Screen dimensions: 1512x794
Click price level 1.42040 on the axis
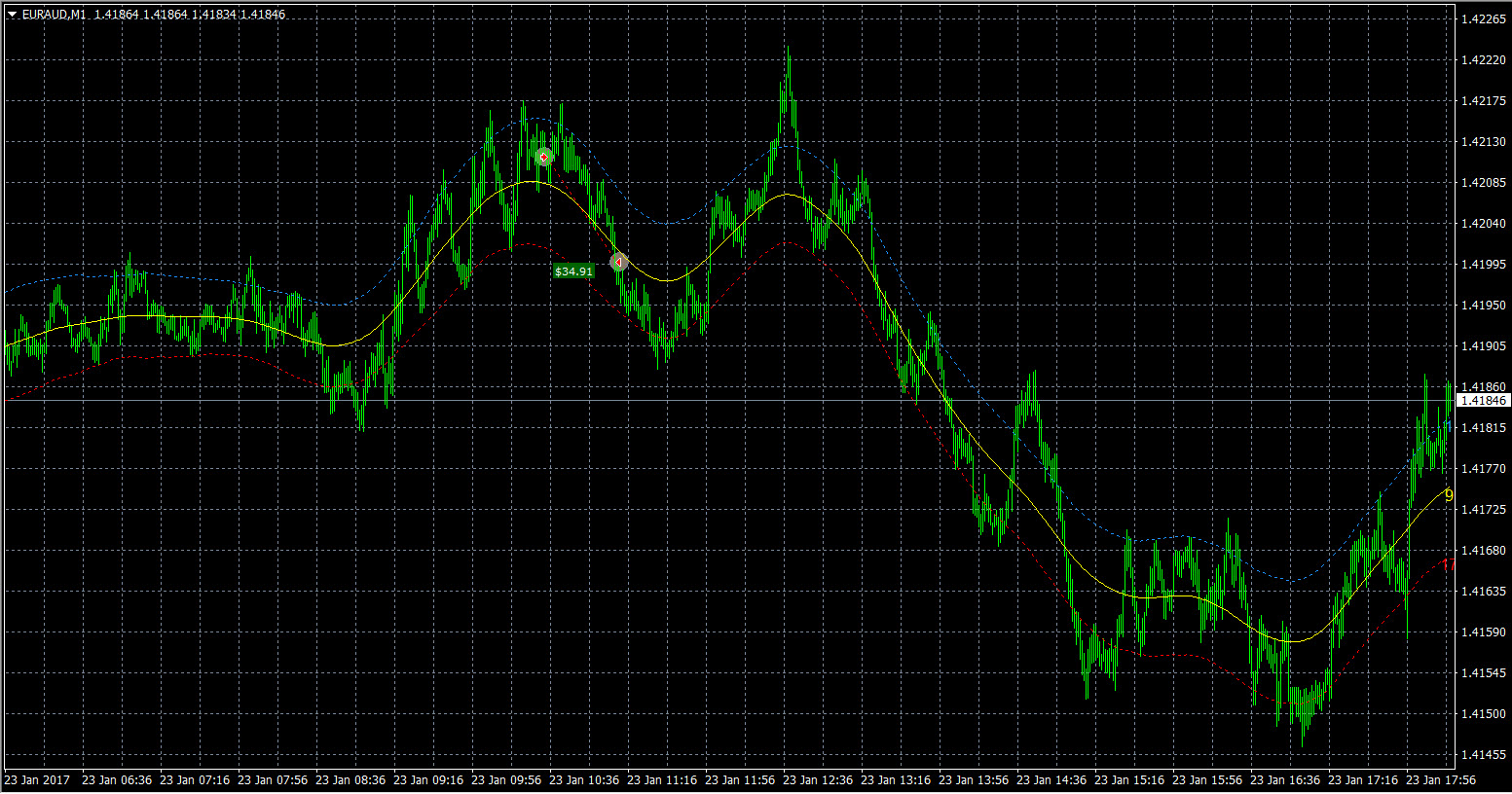coord(1485,224)
